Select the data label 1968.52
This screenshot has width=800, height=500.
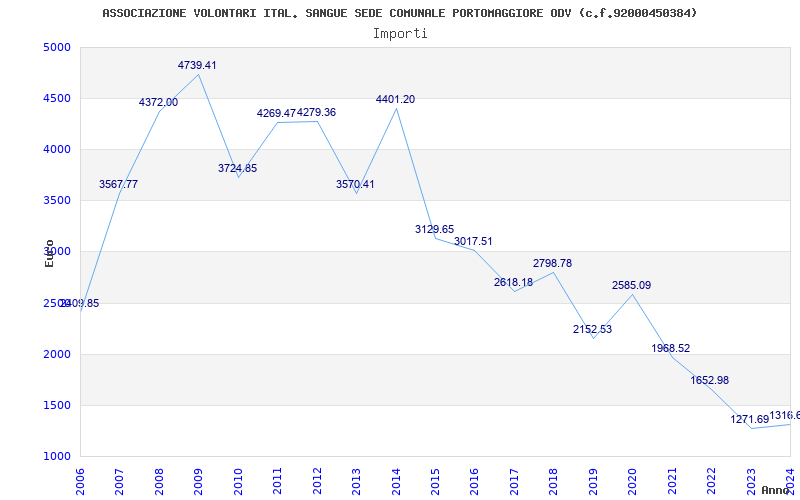point(670,348)
